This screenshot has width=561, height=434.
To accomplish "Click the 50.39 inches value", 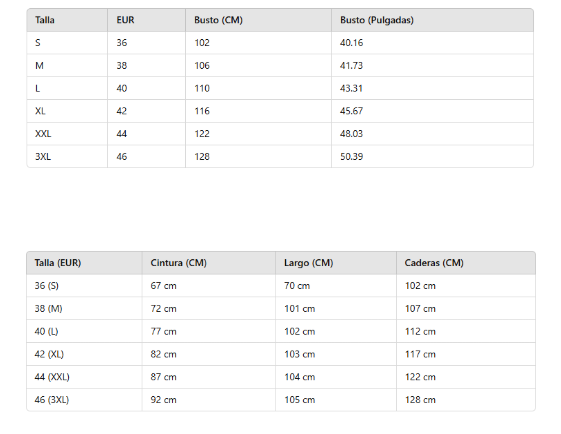I will 351,157.
